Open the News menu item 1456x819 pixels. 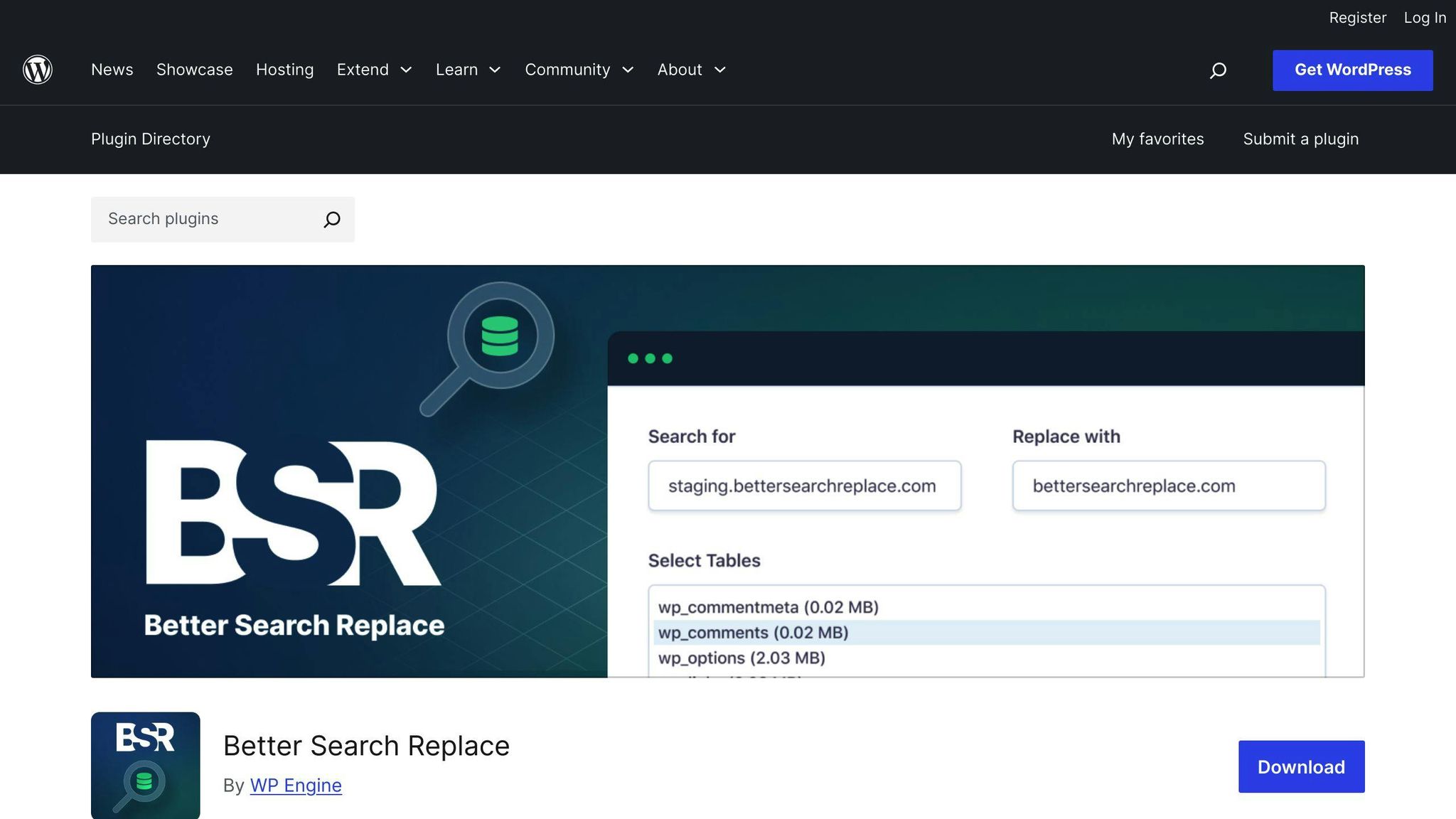112,70
